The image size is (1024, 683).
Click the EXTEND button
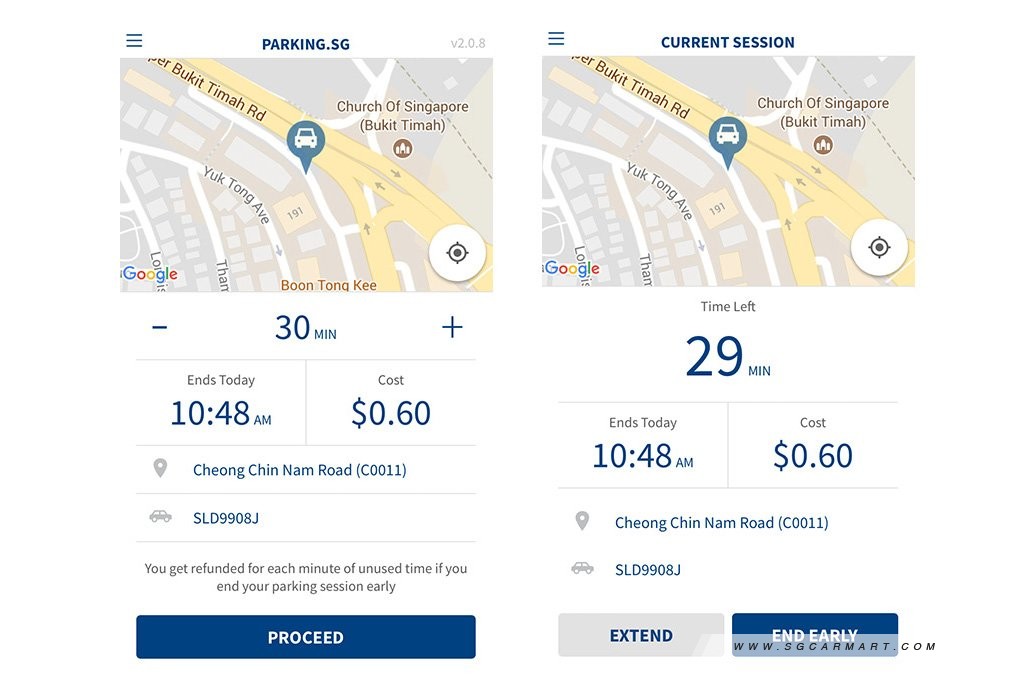[641, 635]
